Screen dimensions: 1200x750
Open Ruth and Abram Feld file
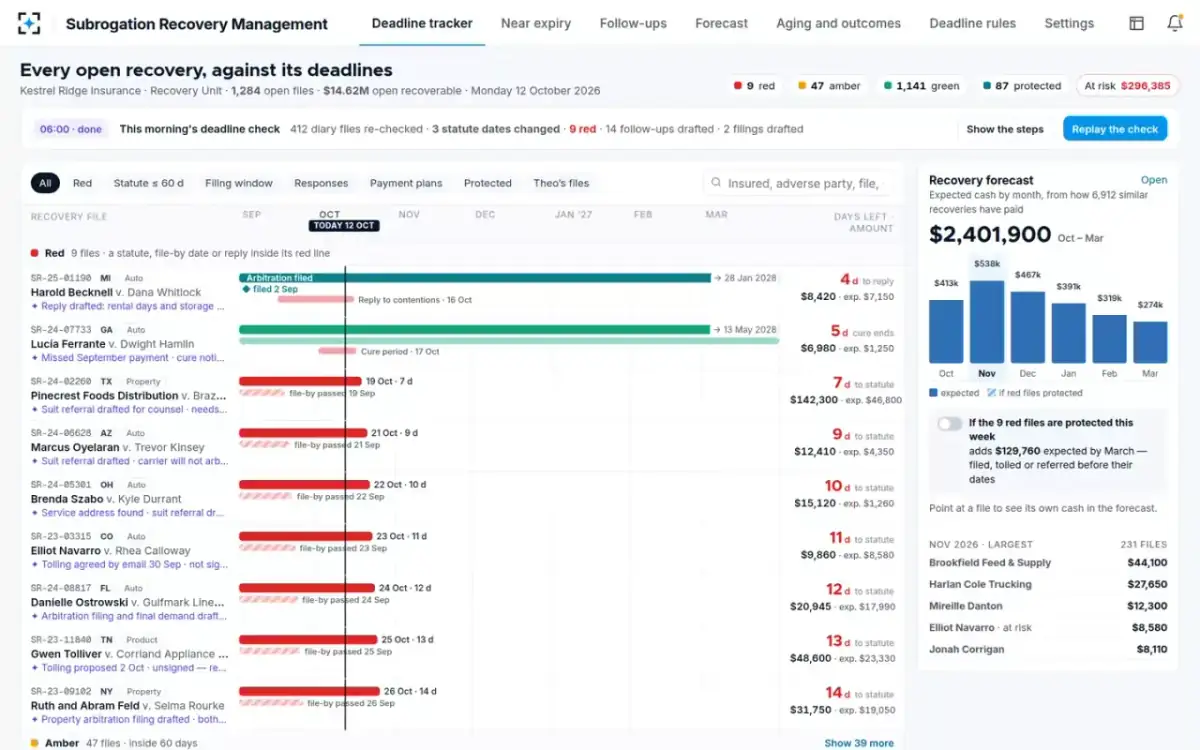[128, 706]
